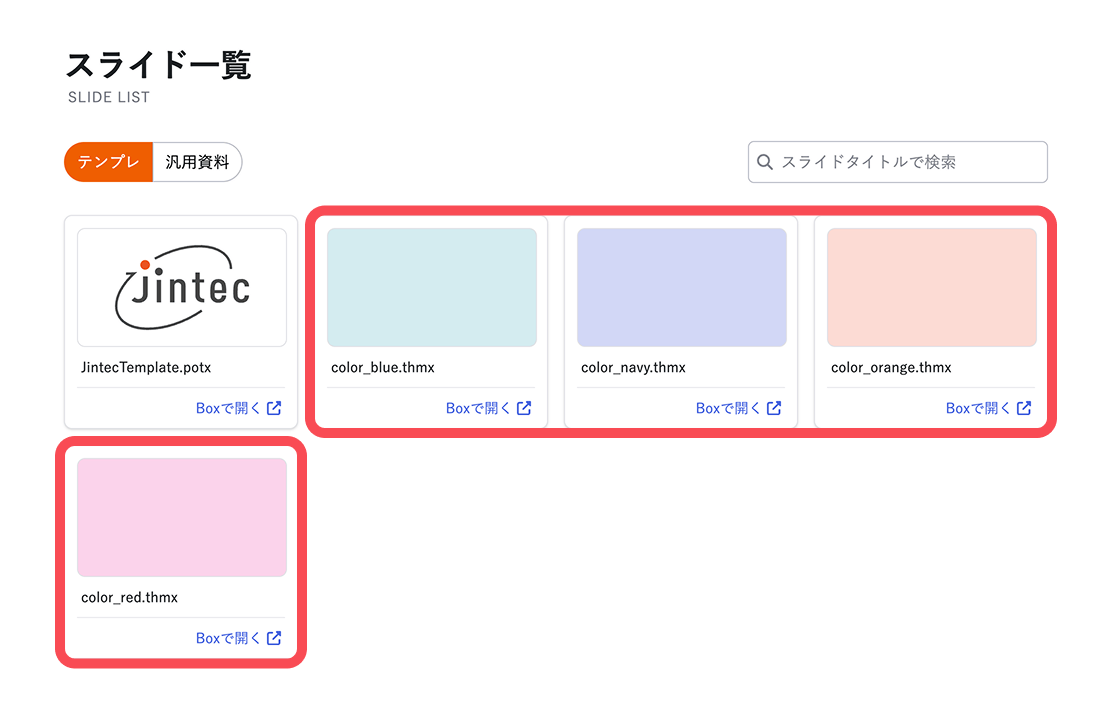1118x725 pixels.
Task: Click external-link icon on color_navy.thmx card
Action: 774,408
